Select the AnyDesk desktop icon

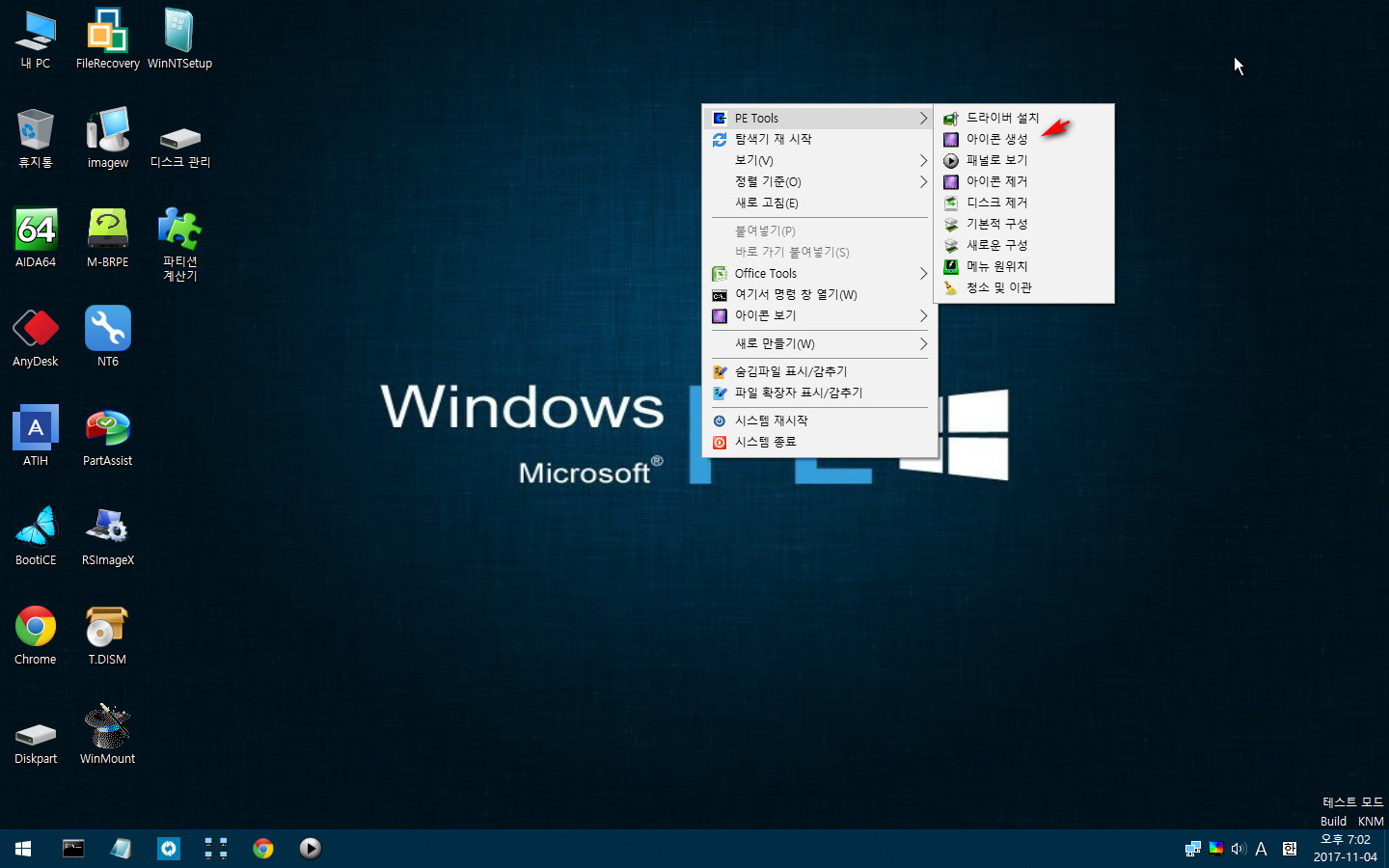click(36, 338)
